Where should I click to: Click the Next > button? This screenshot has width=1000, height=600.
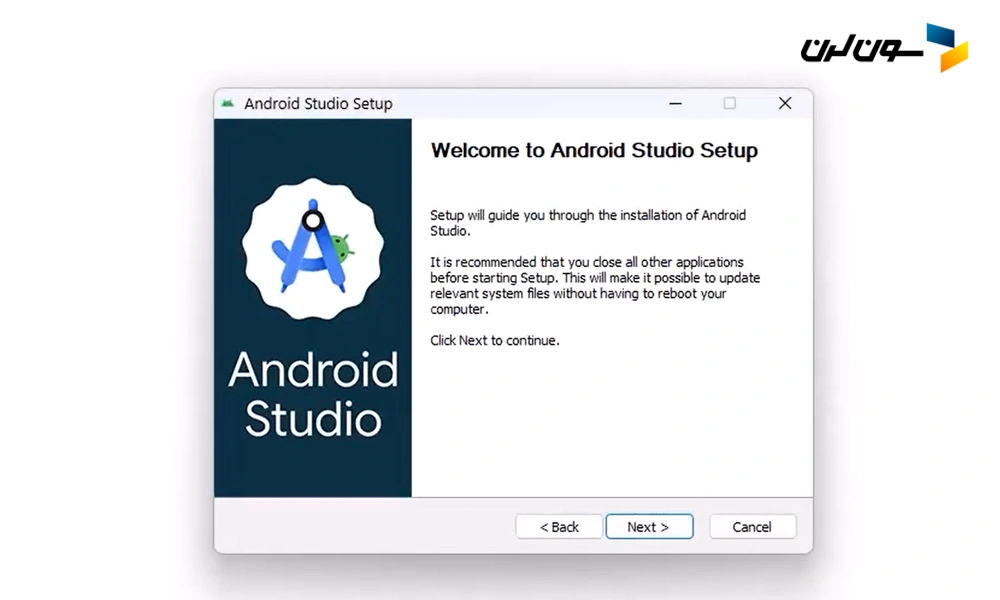pyautogui.click(x=649, y=527)
